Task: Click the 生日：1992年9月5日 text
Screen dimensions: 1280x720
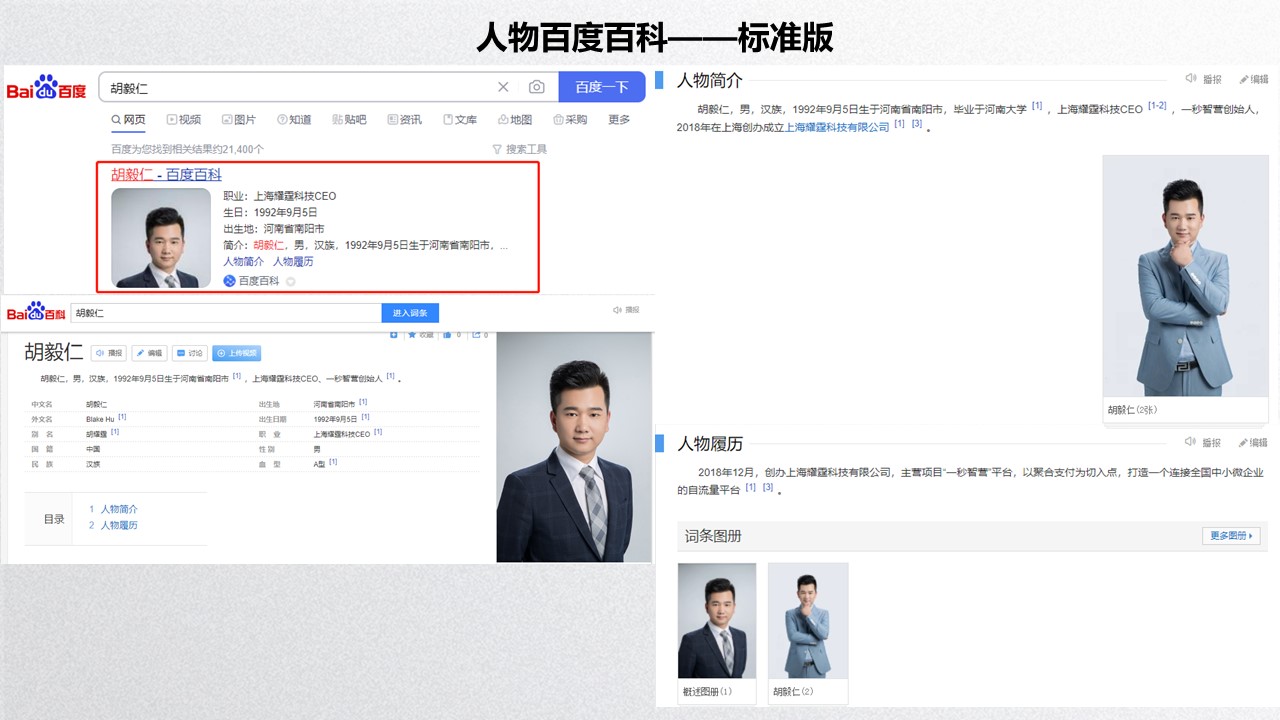Action: point(271,212)
